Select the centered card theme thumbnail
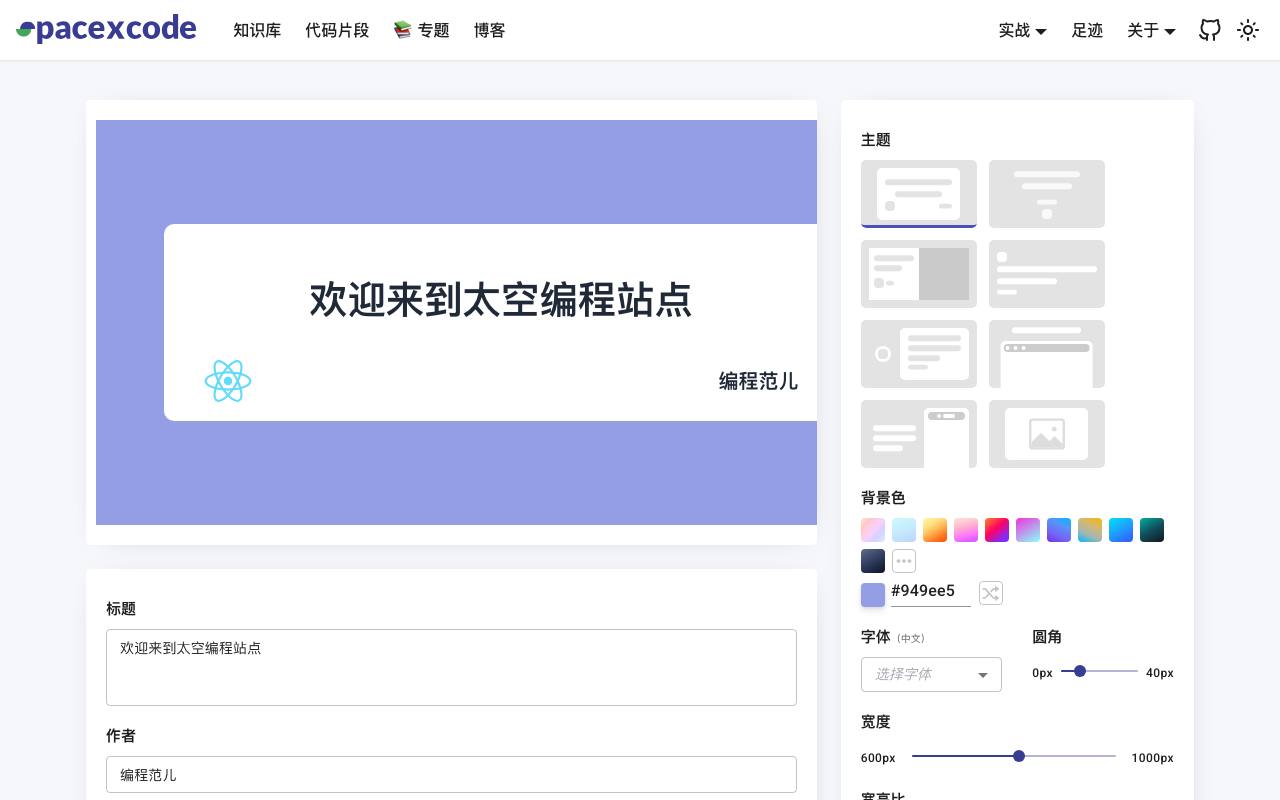This screenshot has width=1280, height=800. pos(919,194)
